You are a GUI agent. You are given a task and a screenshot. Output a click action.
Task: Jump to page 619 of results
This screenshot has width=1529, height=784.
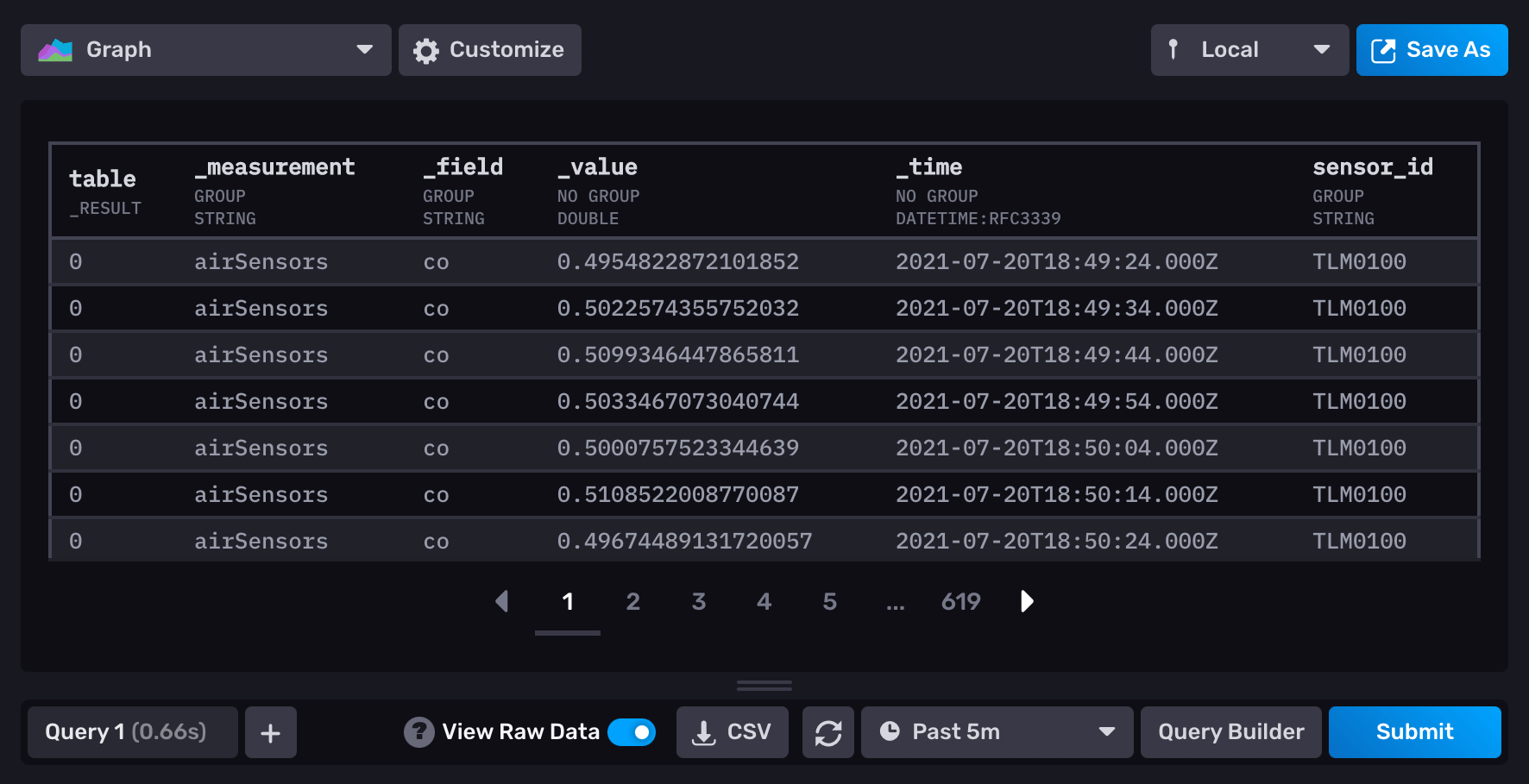pyautogui.click(x=960, y=601)
